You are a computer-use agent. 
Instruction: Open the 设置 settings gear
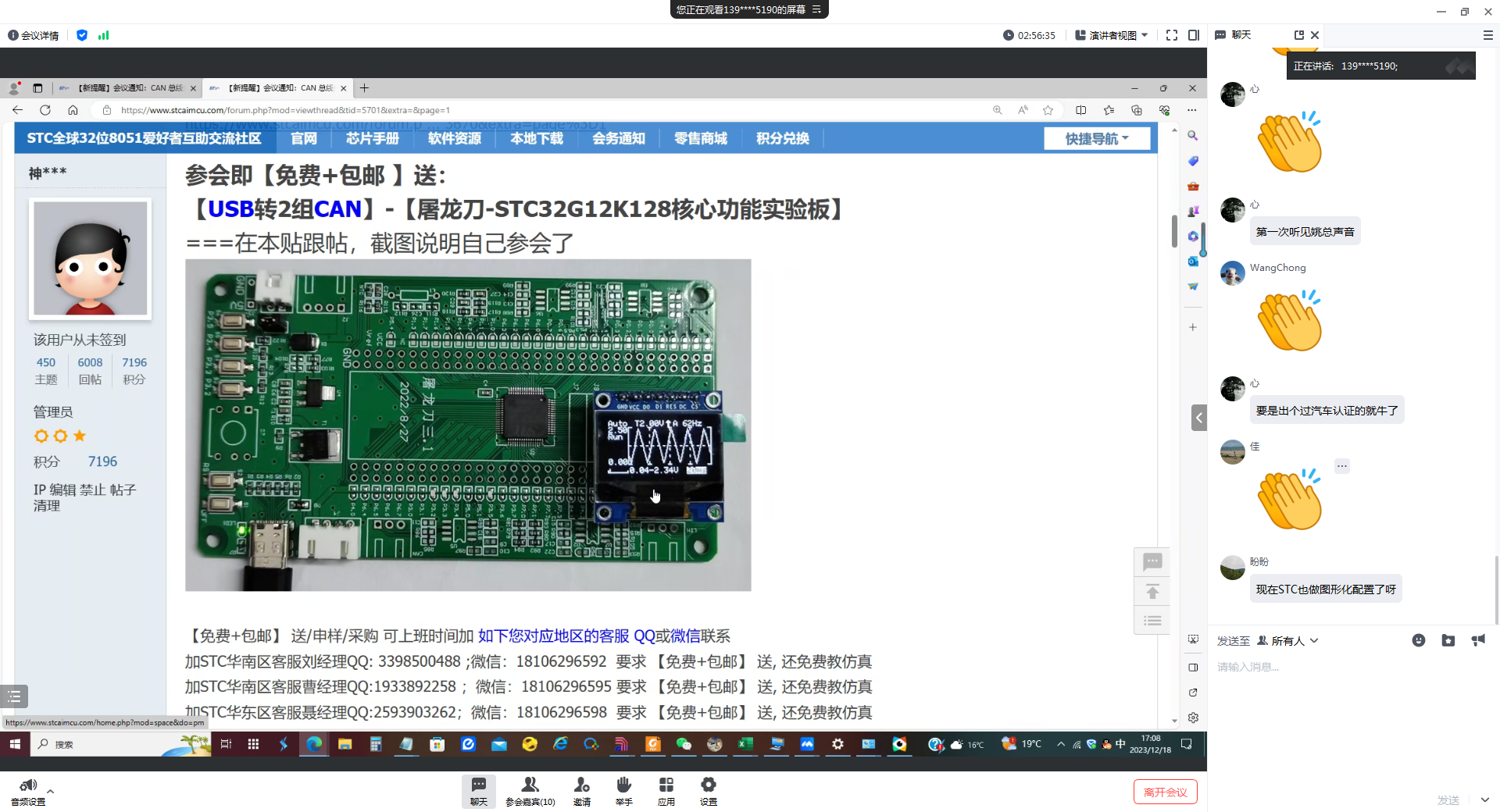coord(708,792)
